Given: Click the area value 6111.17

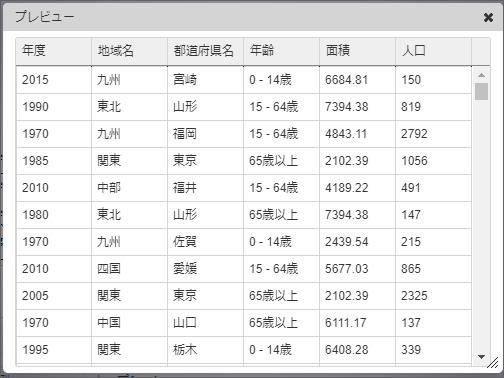Looking at the screenshot, I should pos(357,323).
